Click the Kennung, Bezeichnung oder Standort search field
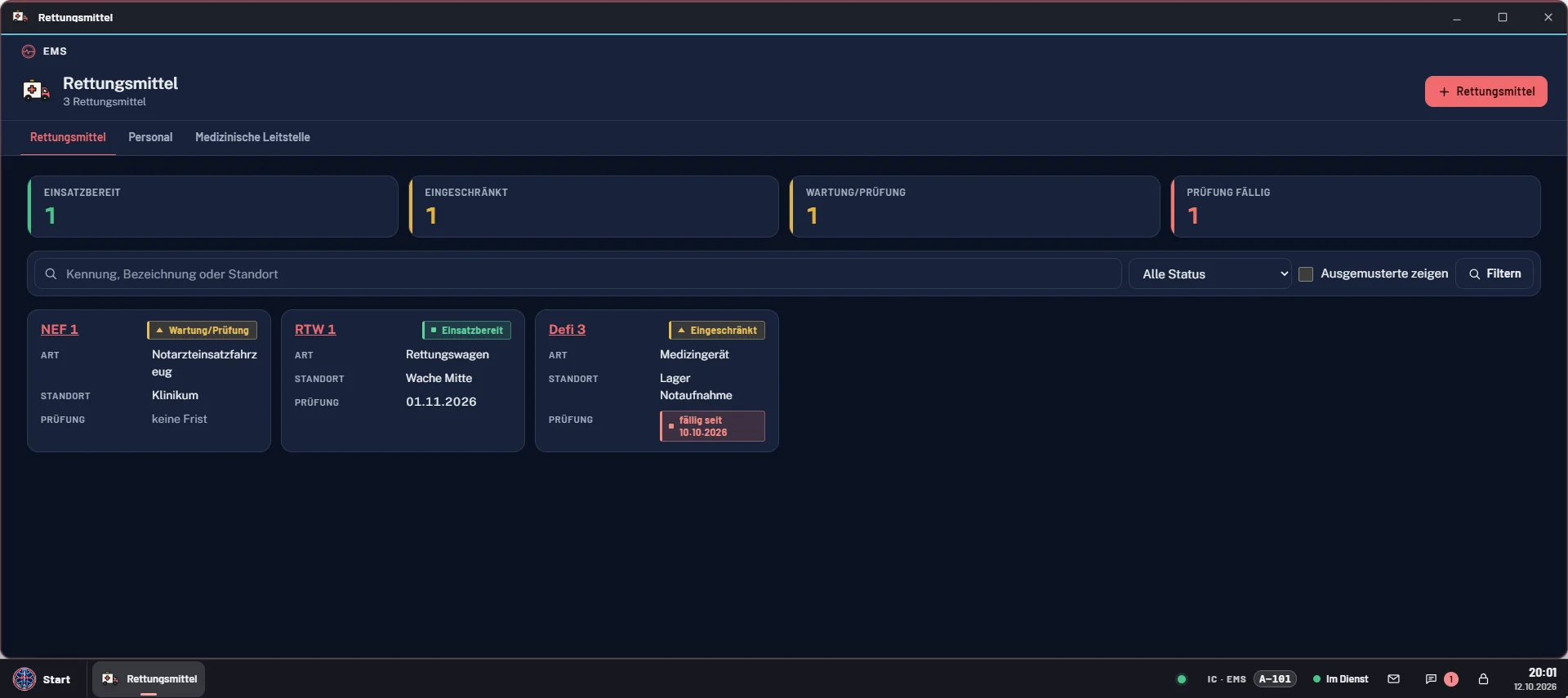The image size is (1568, 698). [577, 274]
